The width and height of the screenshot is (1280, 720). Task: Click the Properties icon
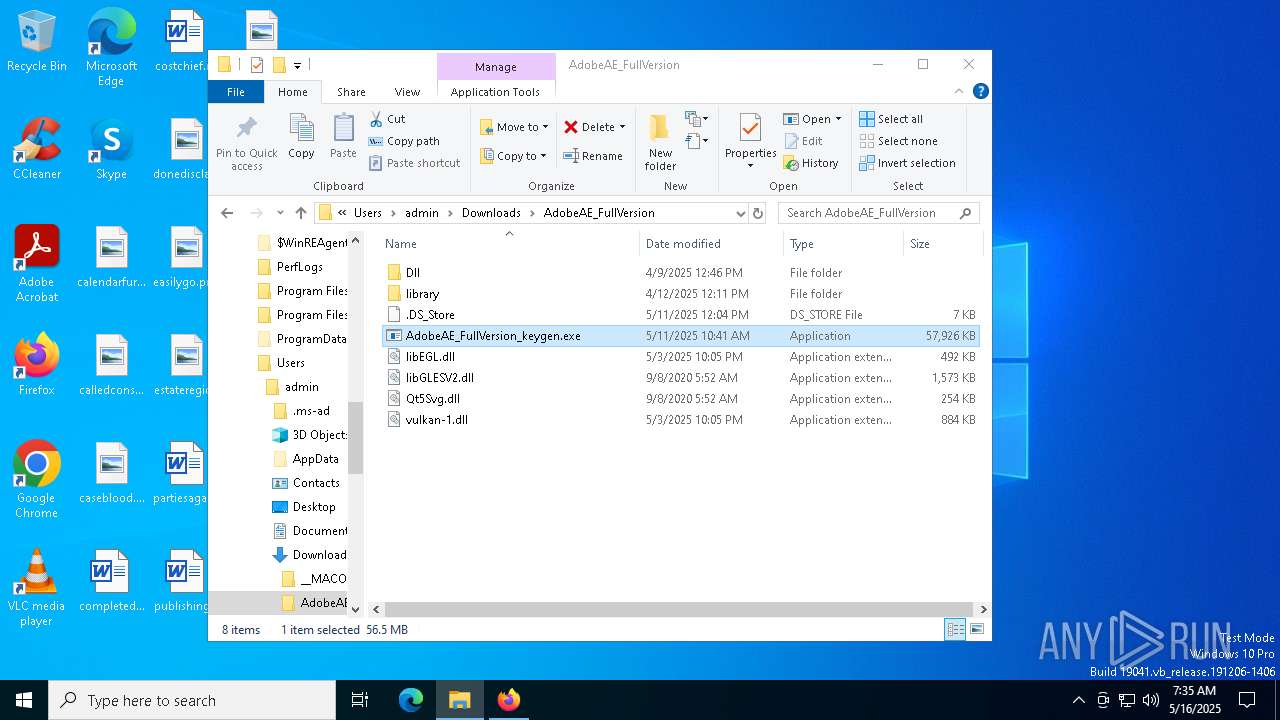[x=750, y=128]
